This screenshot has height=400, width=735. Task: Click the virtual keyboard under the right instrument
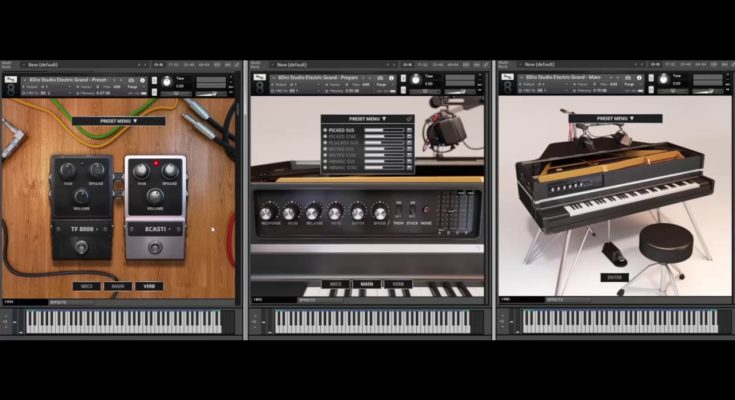pos(614,321)
